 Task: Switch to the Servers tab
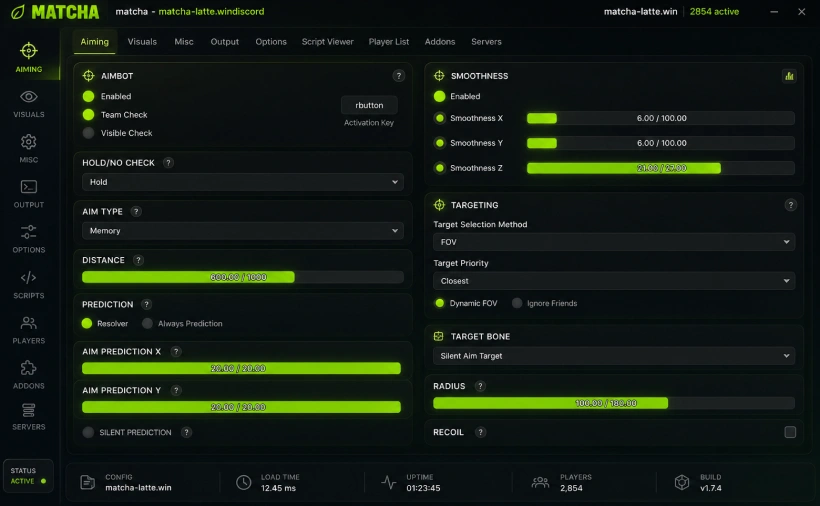point(486,42)
